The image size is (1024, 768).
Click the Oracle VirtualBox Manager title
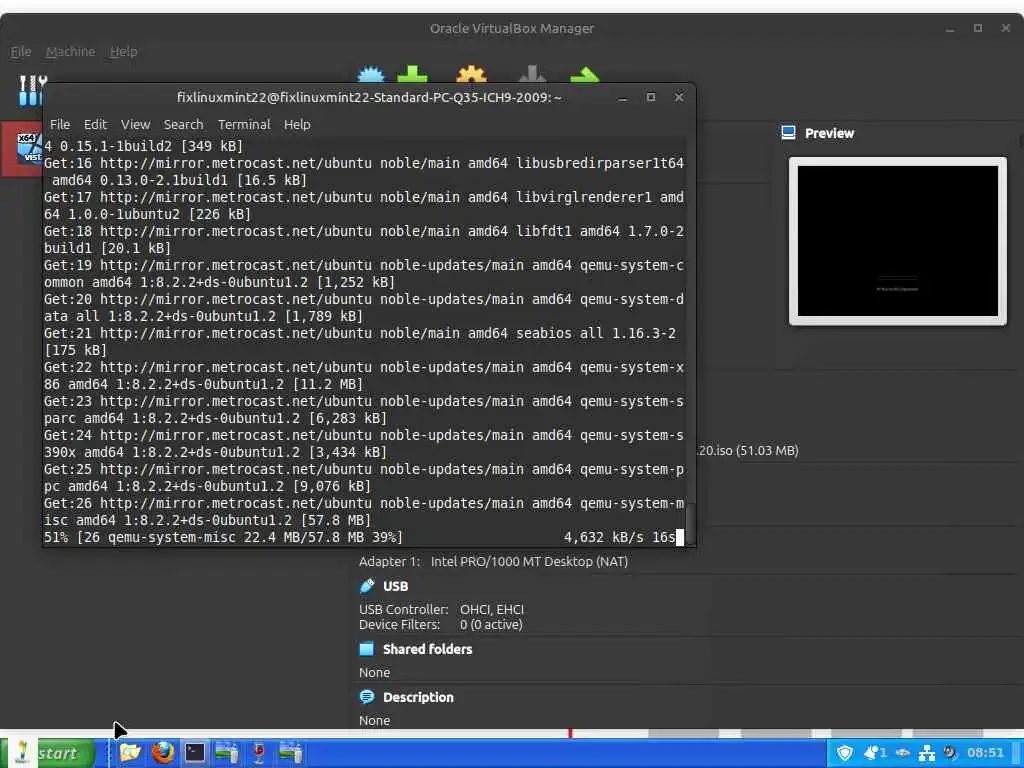(x=512, y=28)
